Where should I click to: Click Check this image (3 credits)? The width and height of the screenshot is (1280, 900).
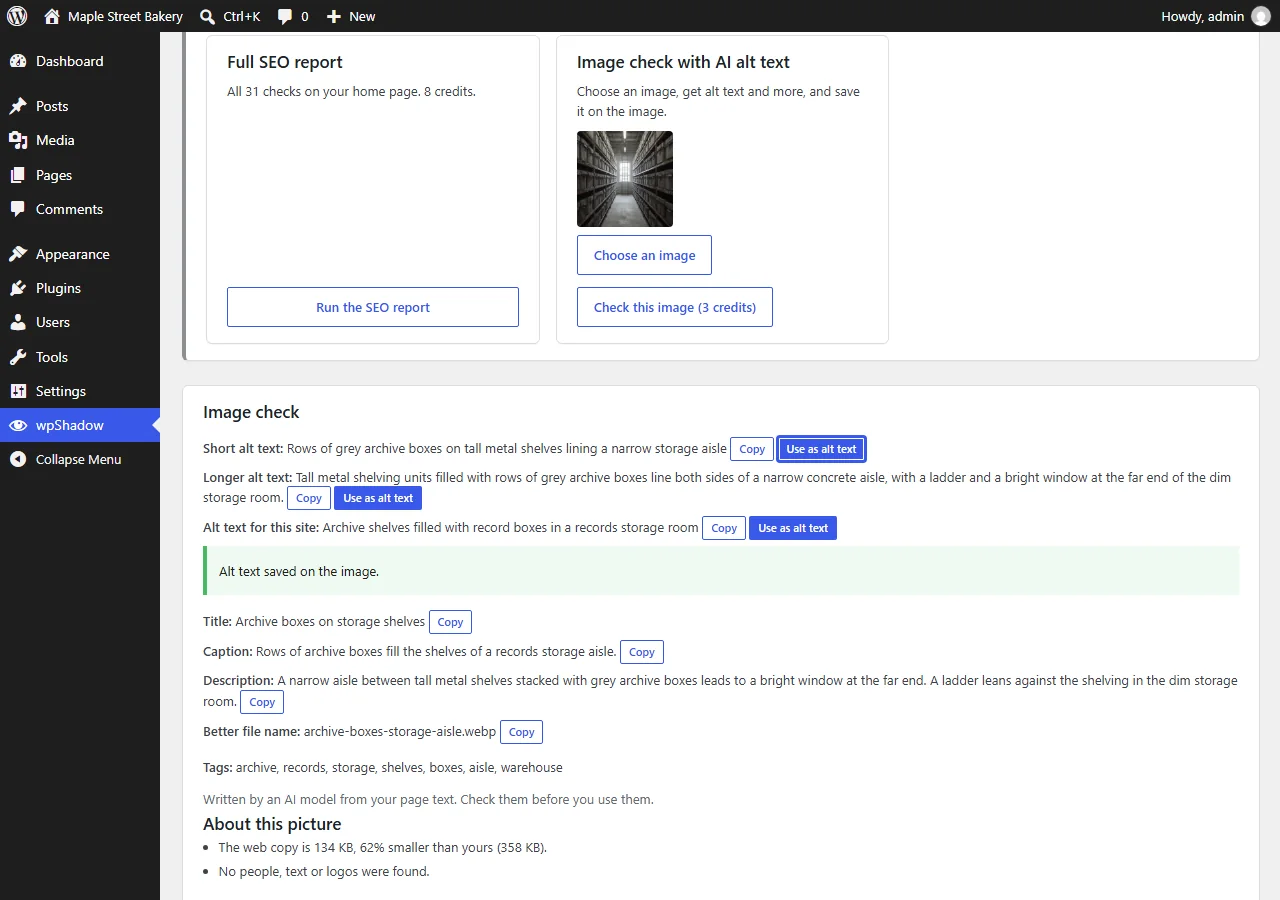(x=675, y=307)
